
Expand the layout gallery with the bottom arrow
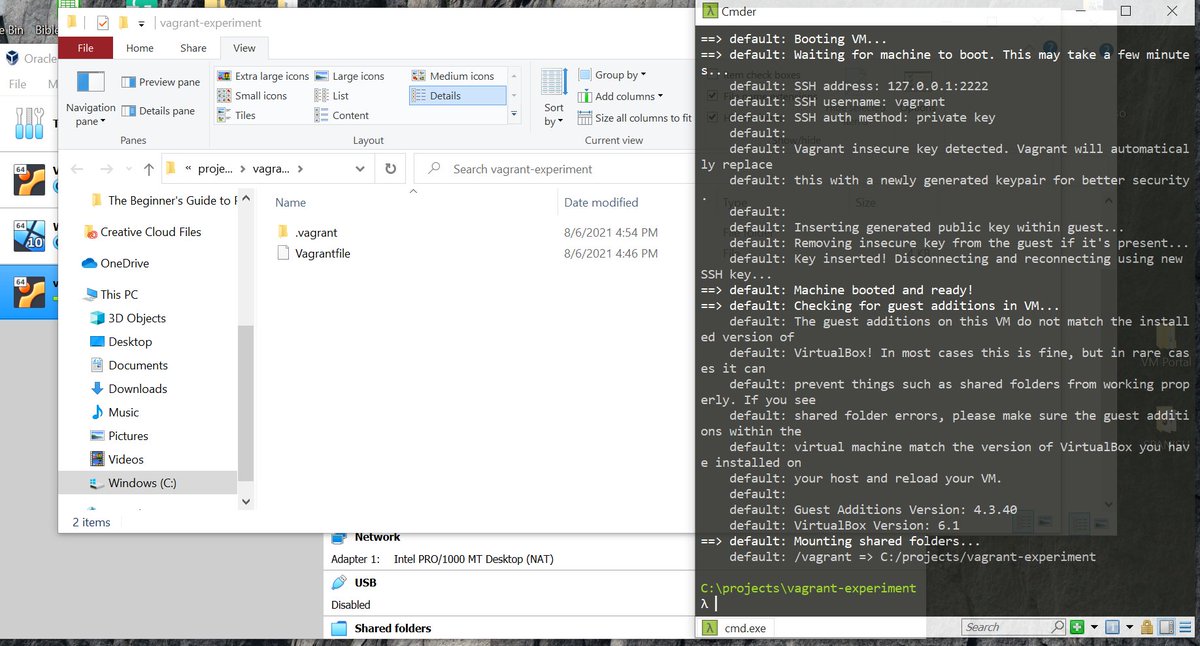click(515, 115)
